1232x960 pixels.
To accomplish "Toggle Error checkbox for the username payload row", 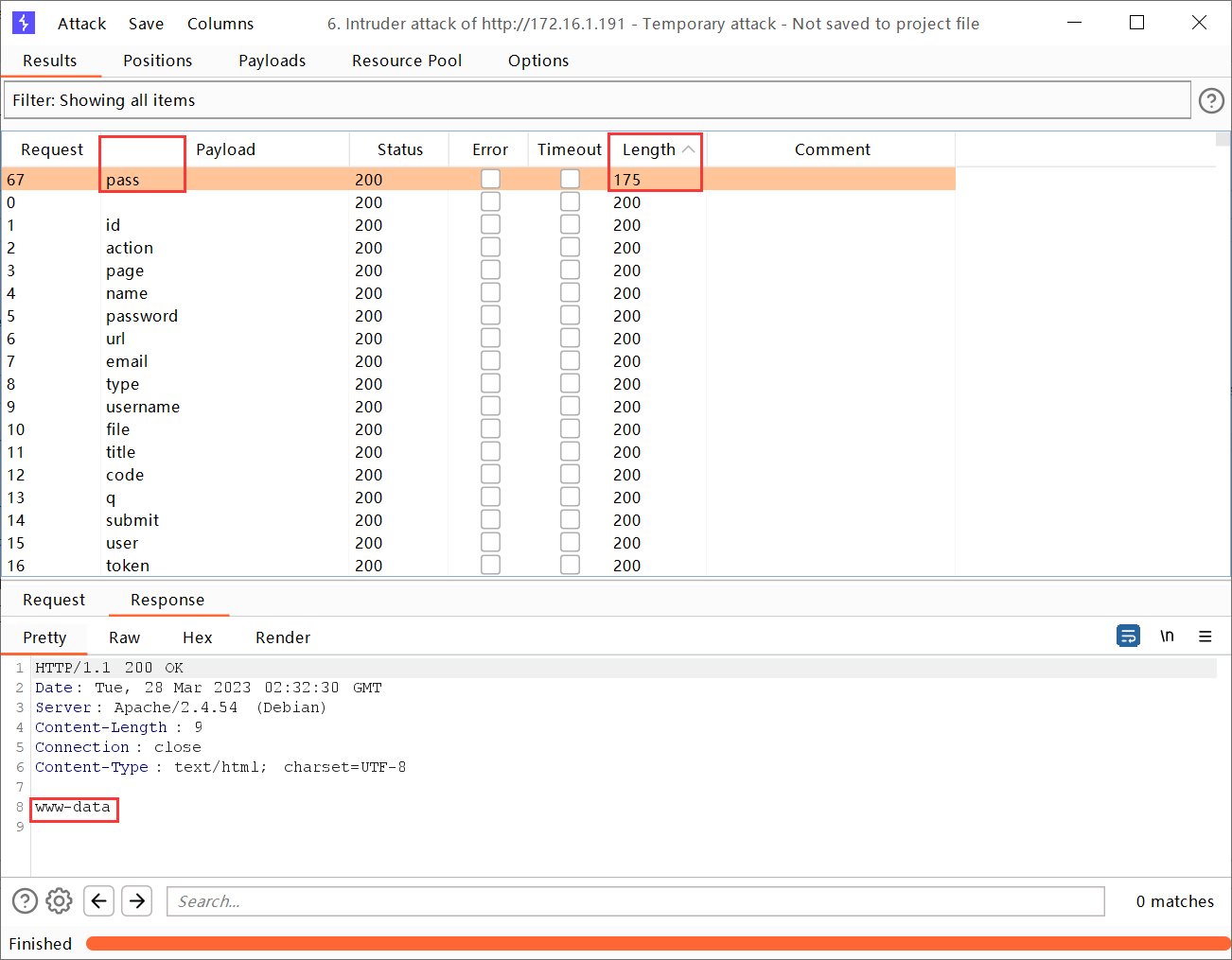I will [x=490, y=406].
